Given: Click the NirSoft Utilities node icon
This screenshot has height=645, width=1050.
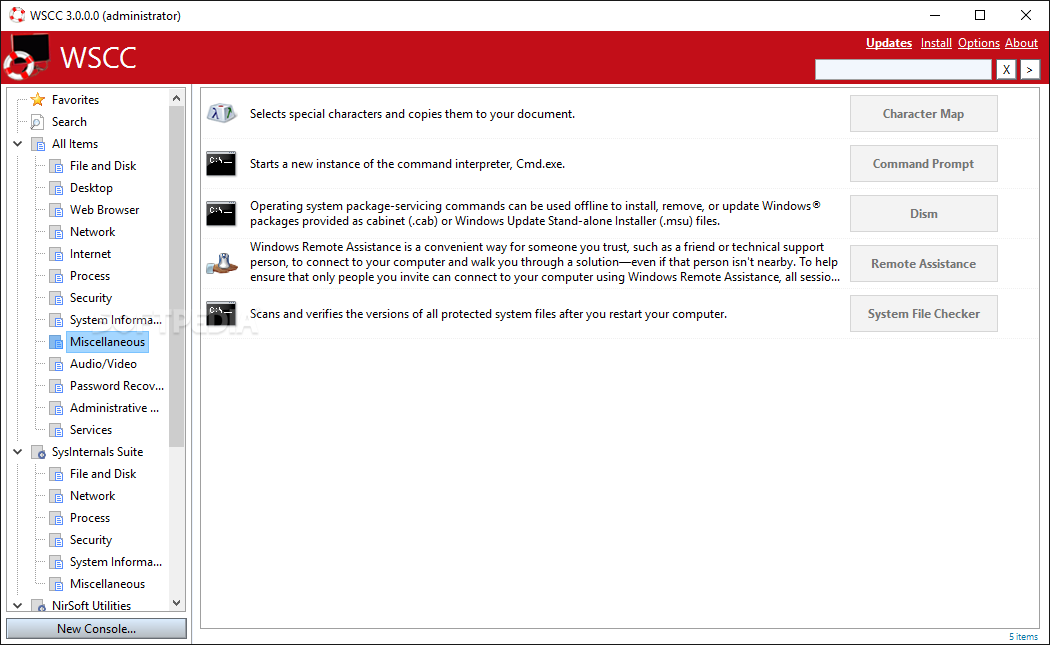Looking at the screenshot, I should point(39,605).
